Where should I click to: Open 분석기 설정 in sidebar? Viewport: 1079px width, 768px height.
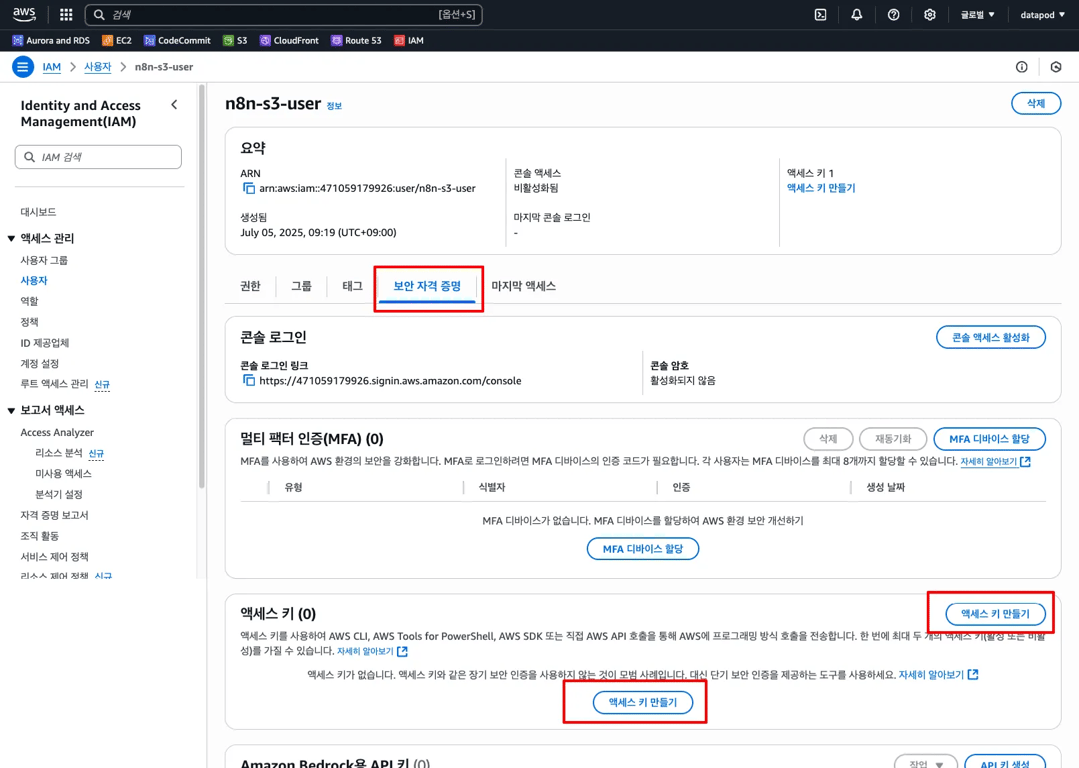click(58, 494)
